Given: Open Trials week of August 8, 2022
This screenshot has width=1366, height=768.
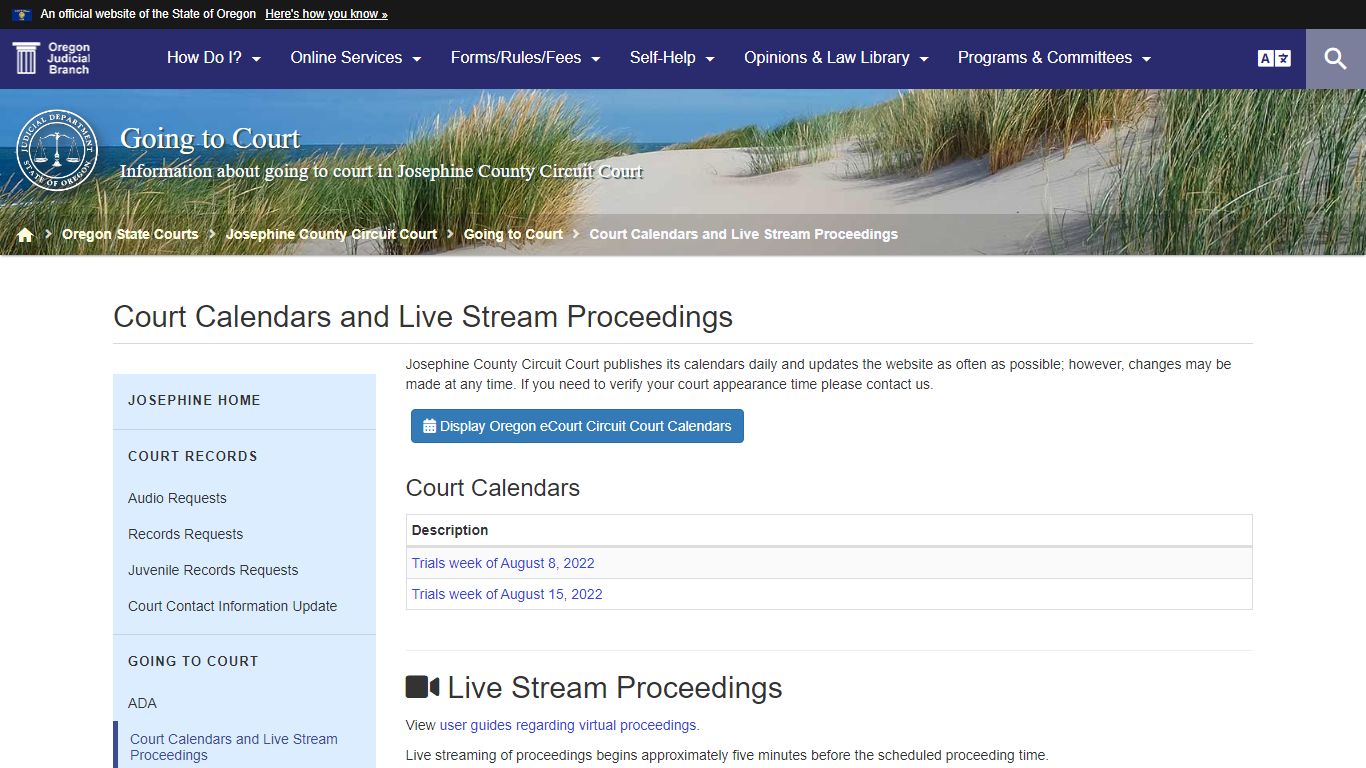Looking at the screenshot, I should coord(503,563).
